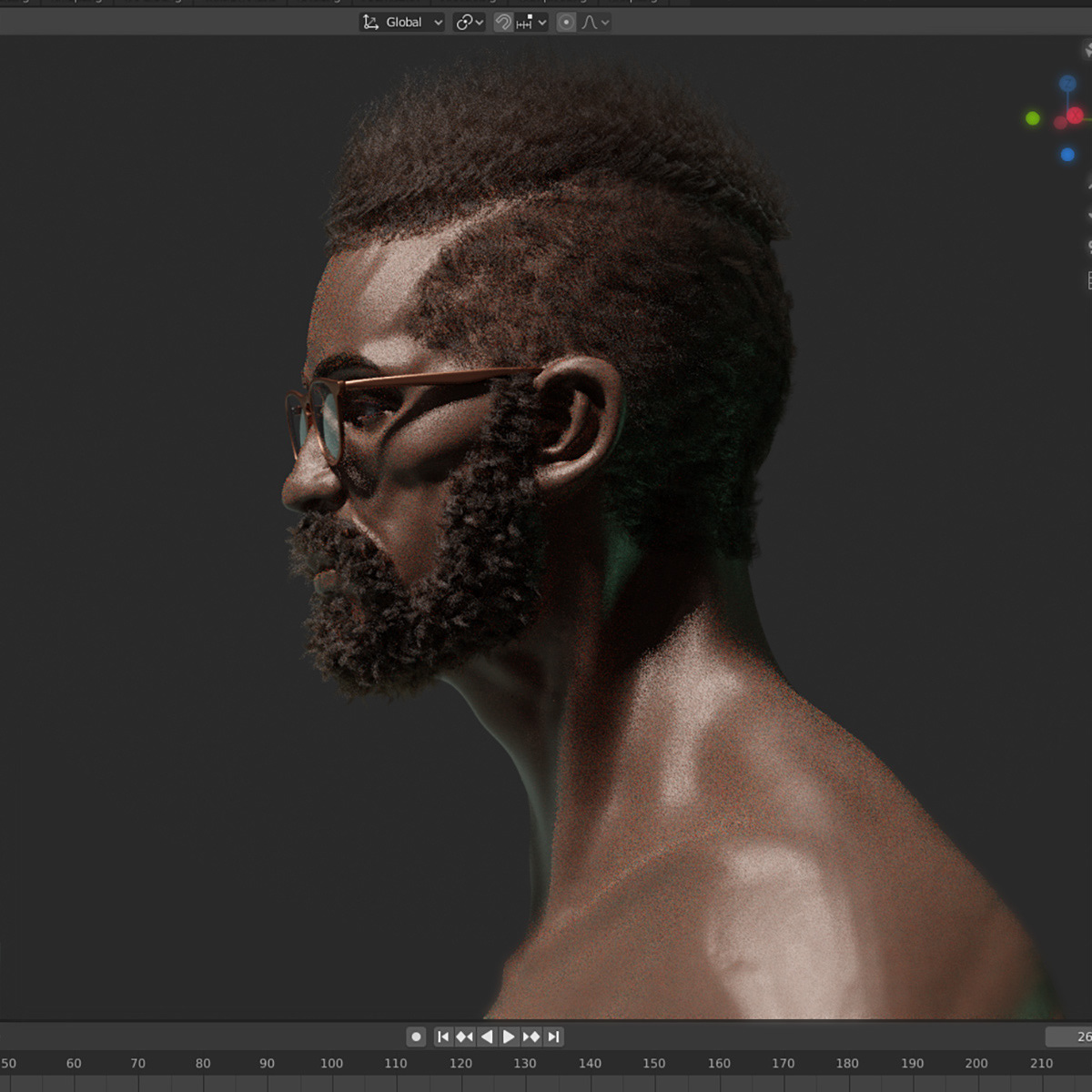Jump to the timeline start frame

point(443,1036)
